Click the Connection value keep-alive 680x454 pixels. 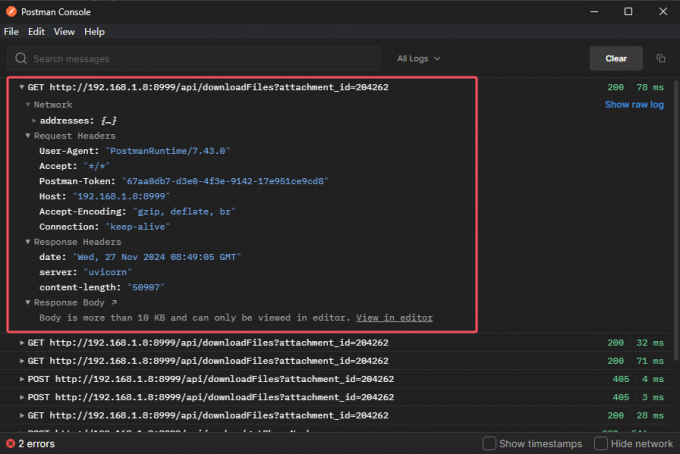[x=137, y=227]
